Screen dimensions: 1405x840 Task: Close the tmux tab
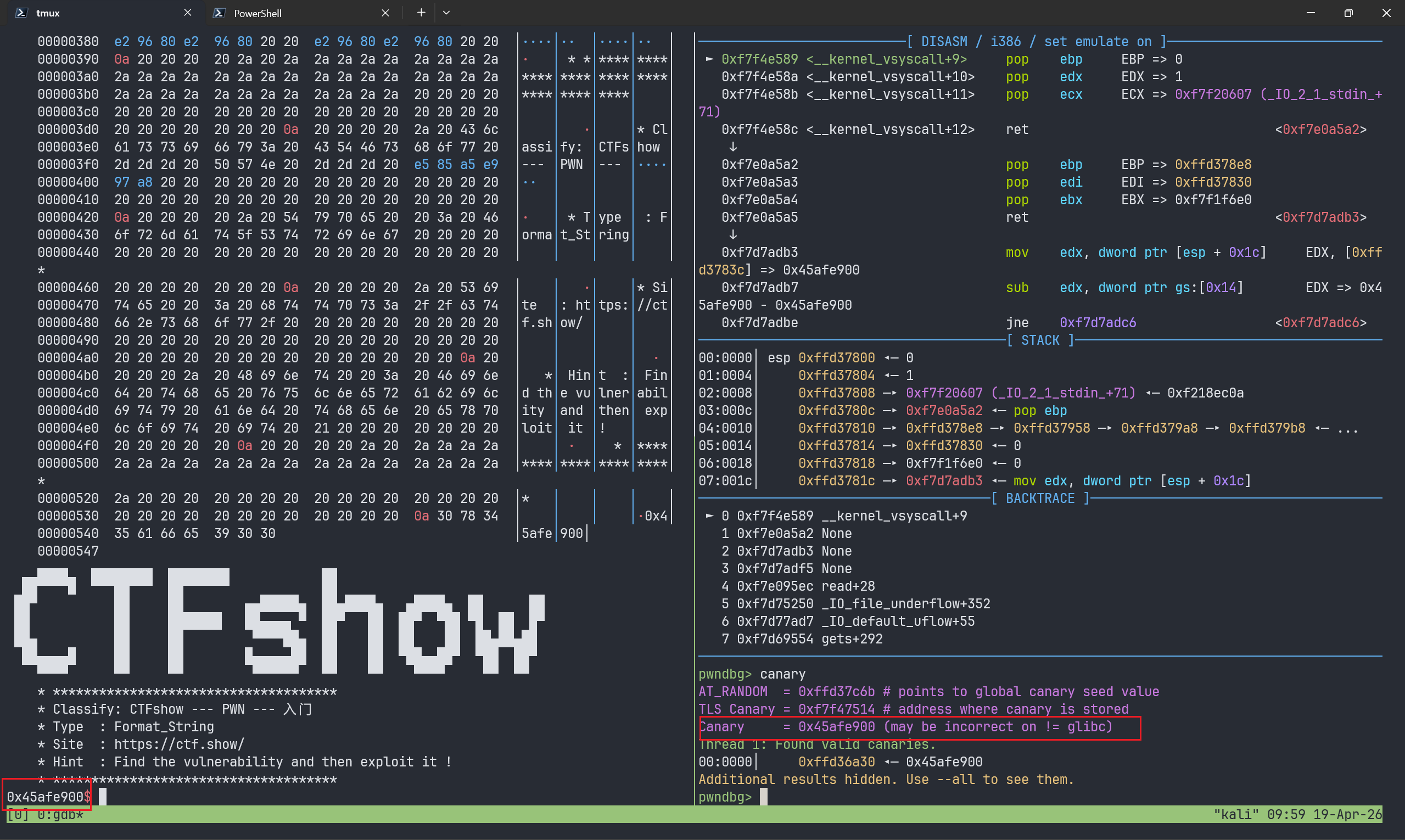click(188, 13)
